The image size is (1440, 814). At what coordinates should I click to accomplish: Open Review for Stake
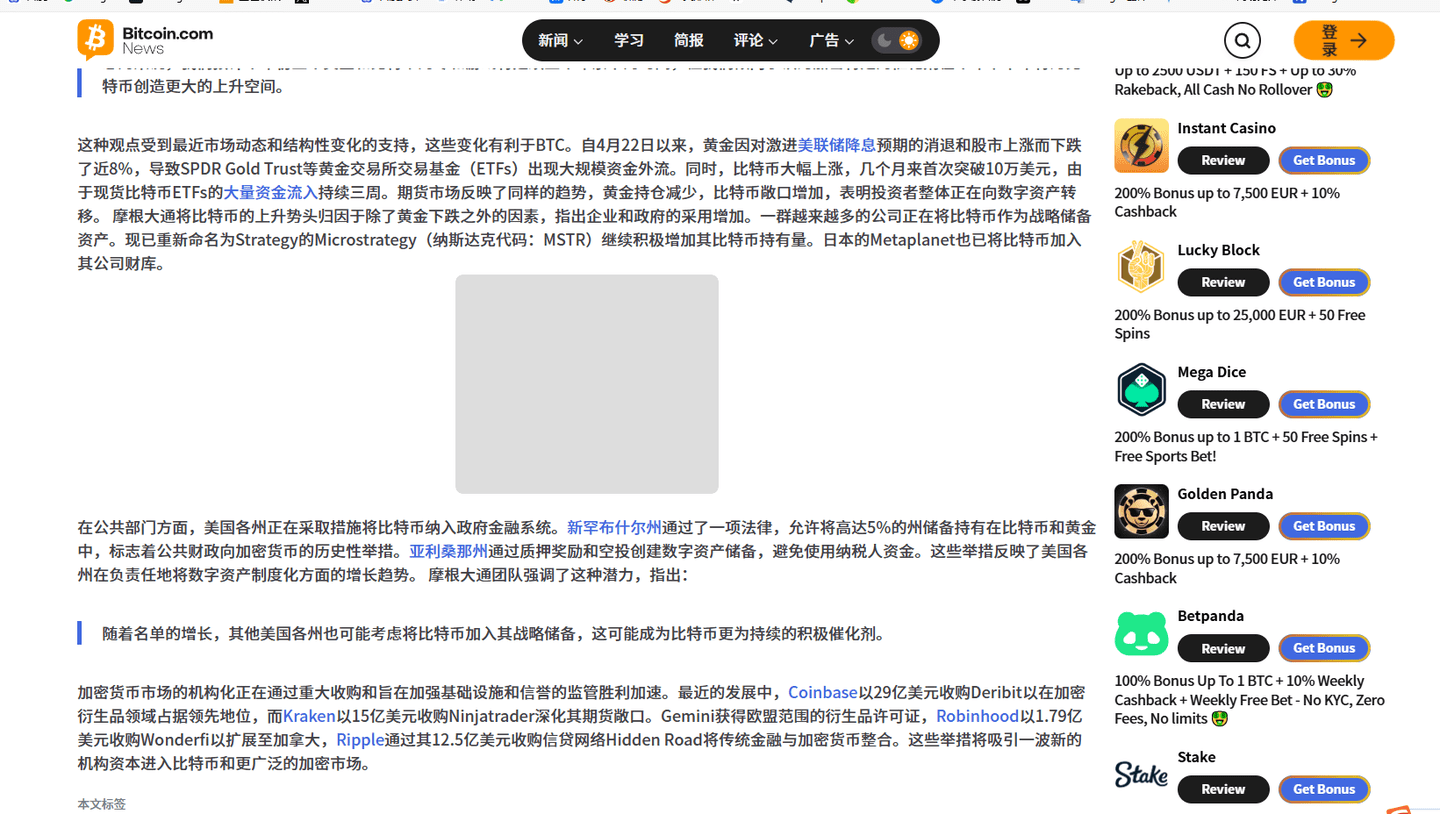1223,789
